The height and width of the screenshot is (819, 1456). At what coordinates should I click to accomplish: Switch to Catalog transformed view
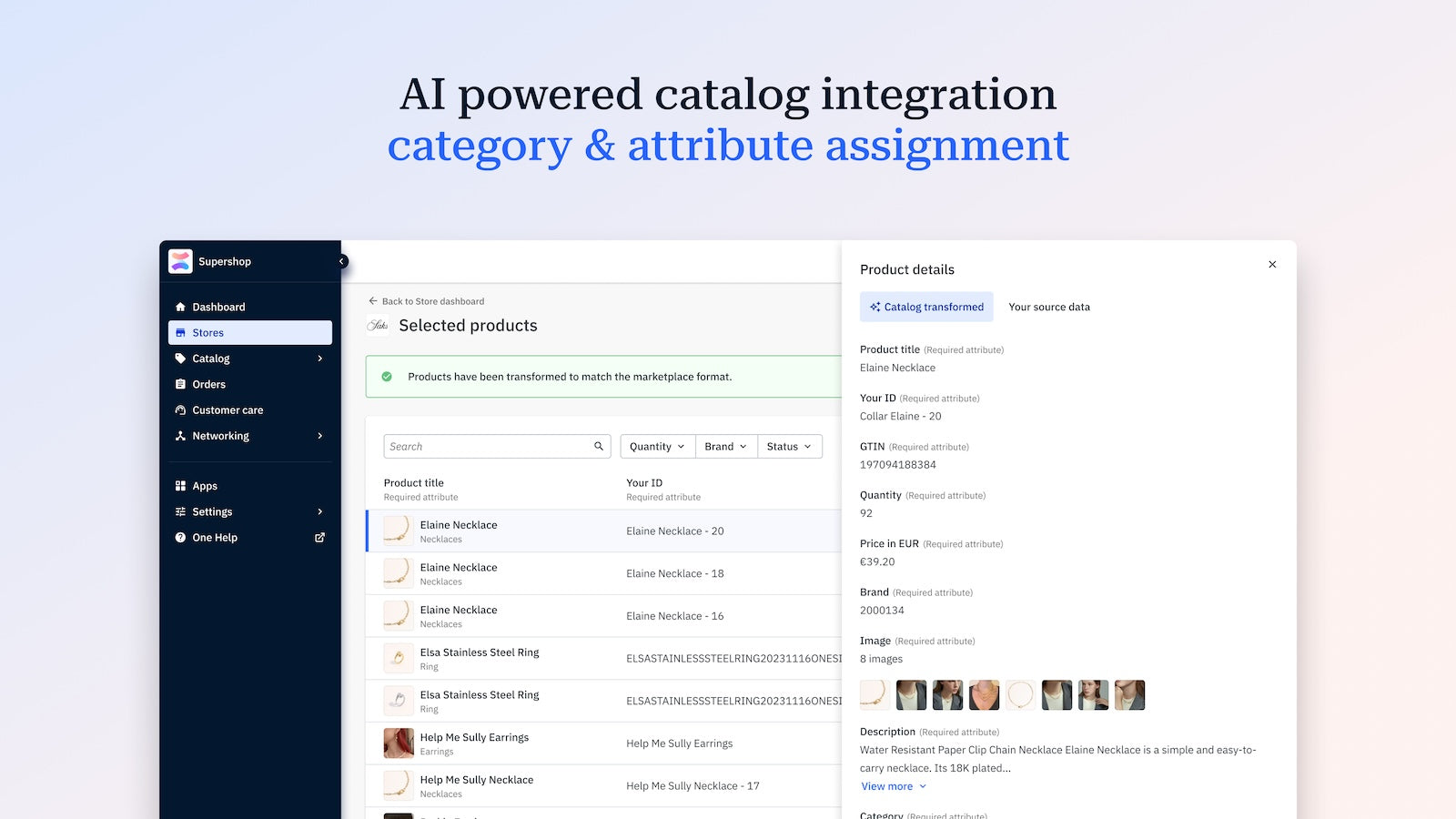[926, 307]
